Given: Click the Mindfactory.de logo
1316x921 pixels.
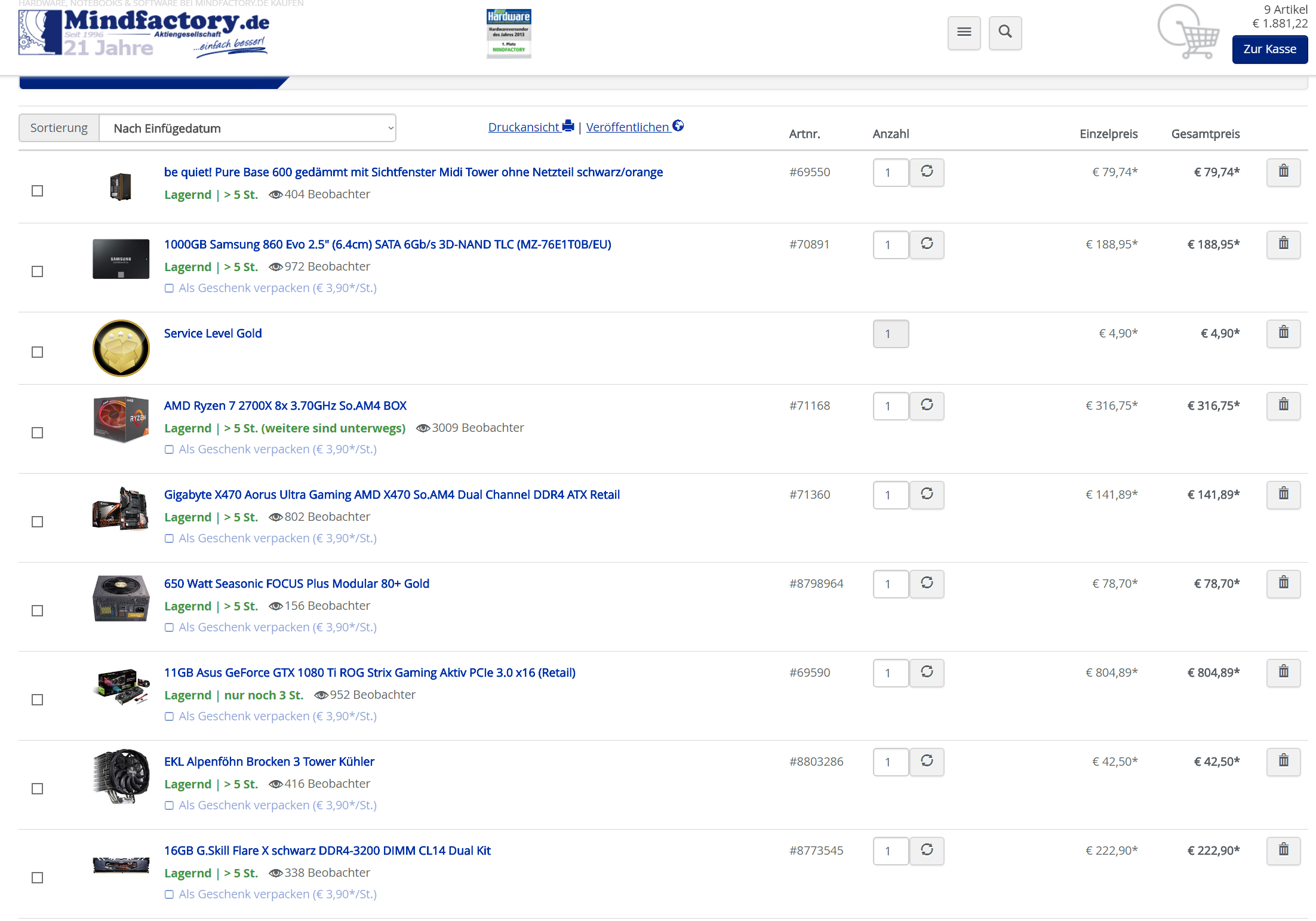Looking at the screenshot, I should point(144,33).
